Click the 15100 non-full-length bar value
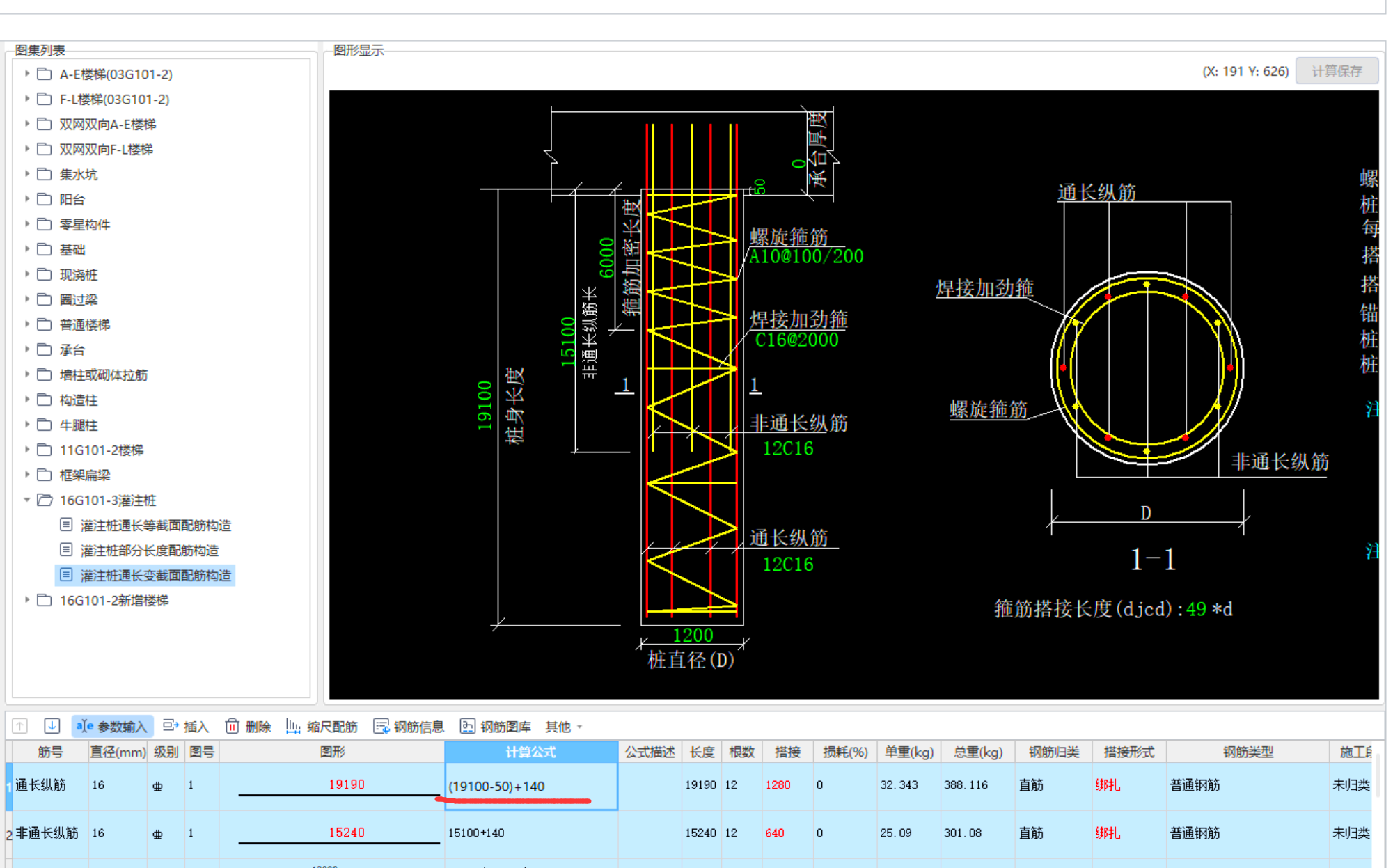This screenshot has width=1393, height=868. tap(569, 342)
